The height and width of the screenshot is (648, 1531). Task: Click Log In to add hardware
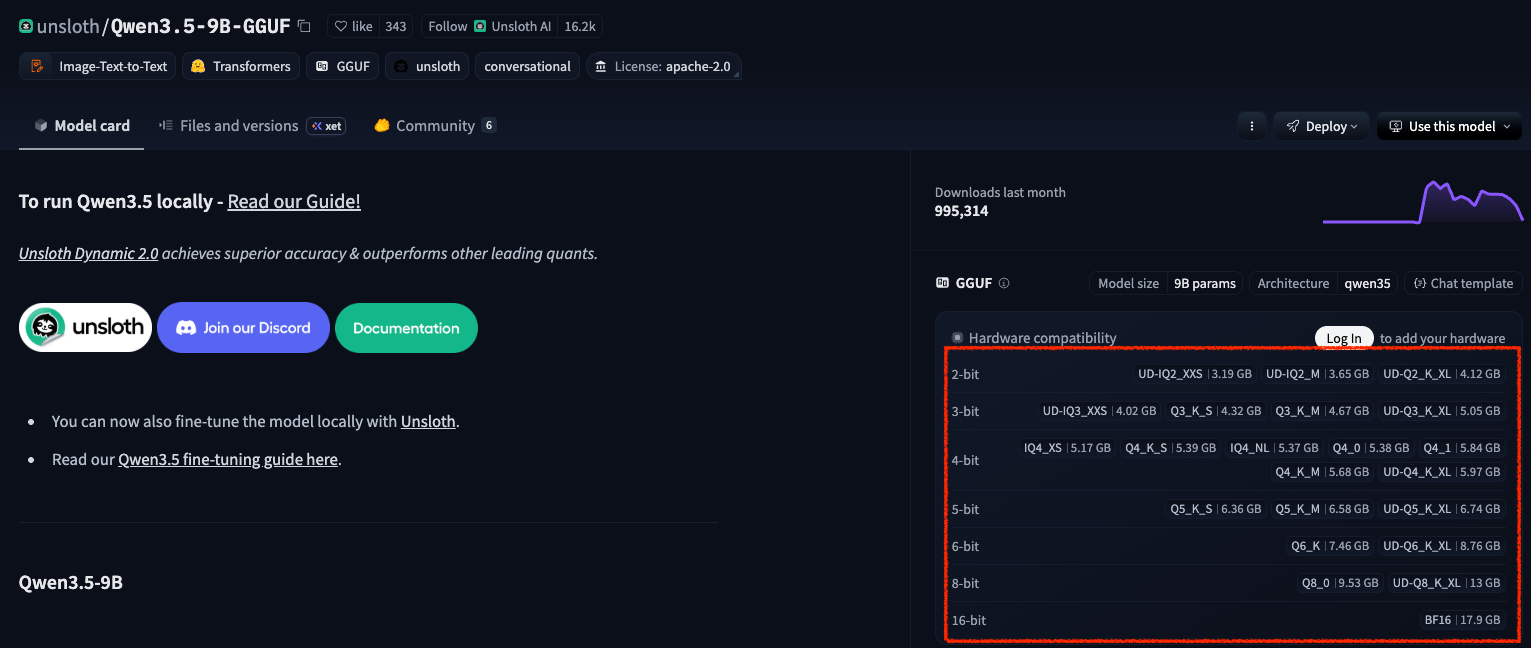point(1344,338)
